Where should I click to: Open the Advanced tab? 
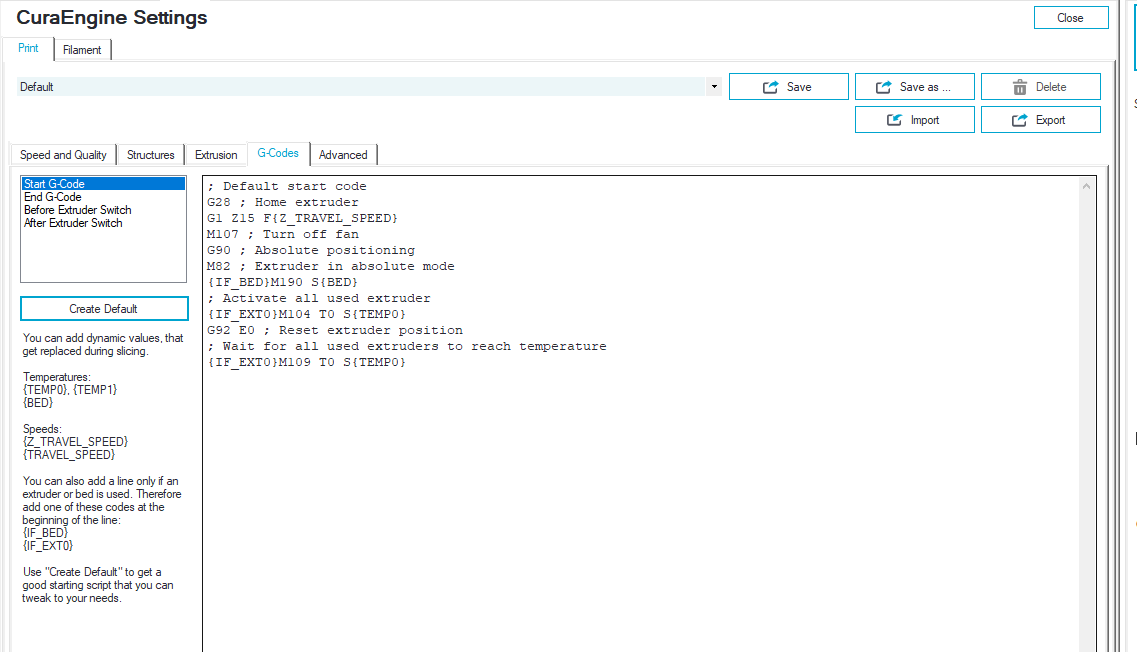click(343, 154)
